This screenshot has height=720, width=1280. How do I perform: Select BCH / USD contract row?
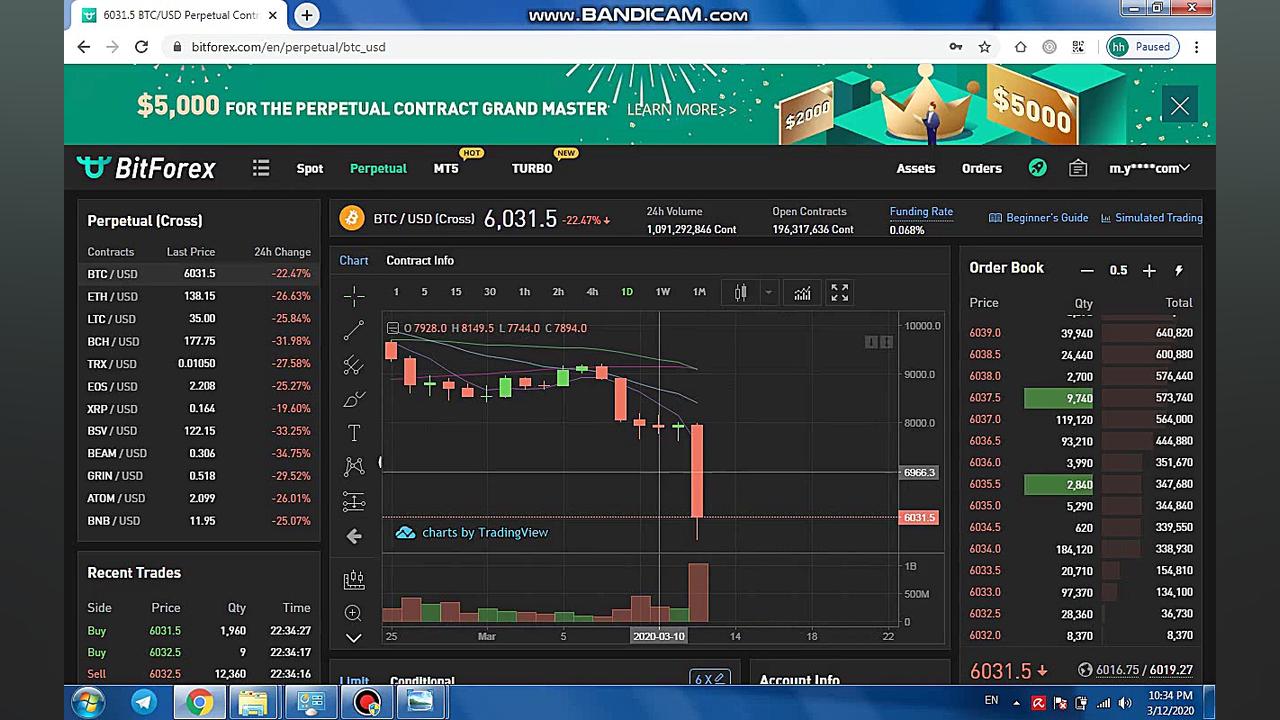point(199,341)
